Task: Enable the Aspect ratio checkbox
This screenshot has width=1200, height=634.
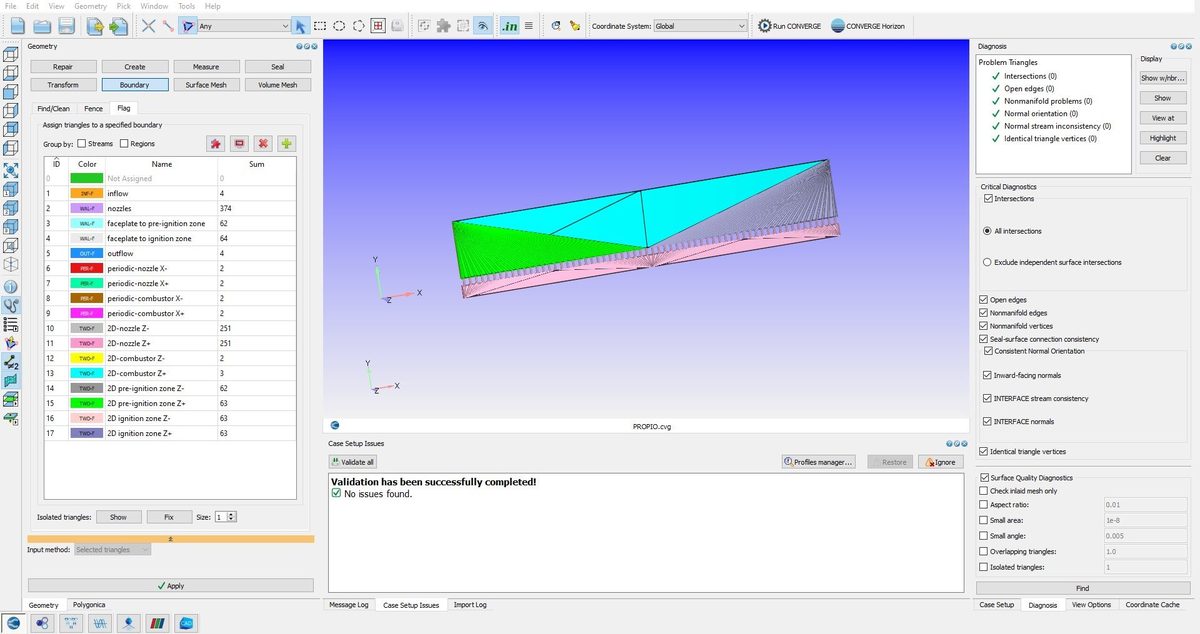Action: click(984, 505)
